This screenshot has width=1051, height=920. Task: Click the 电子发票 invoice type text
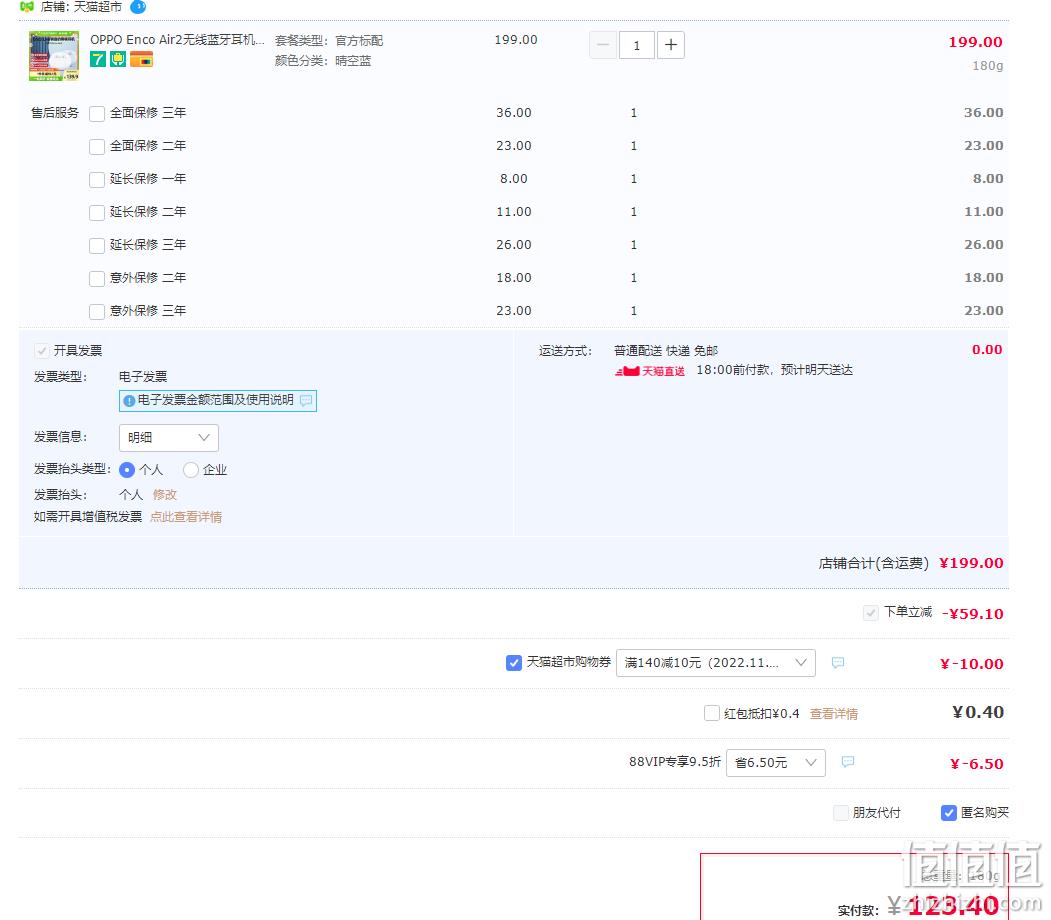[x=143, y=377]
